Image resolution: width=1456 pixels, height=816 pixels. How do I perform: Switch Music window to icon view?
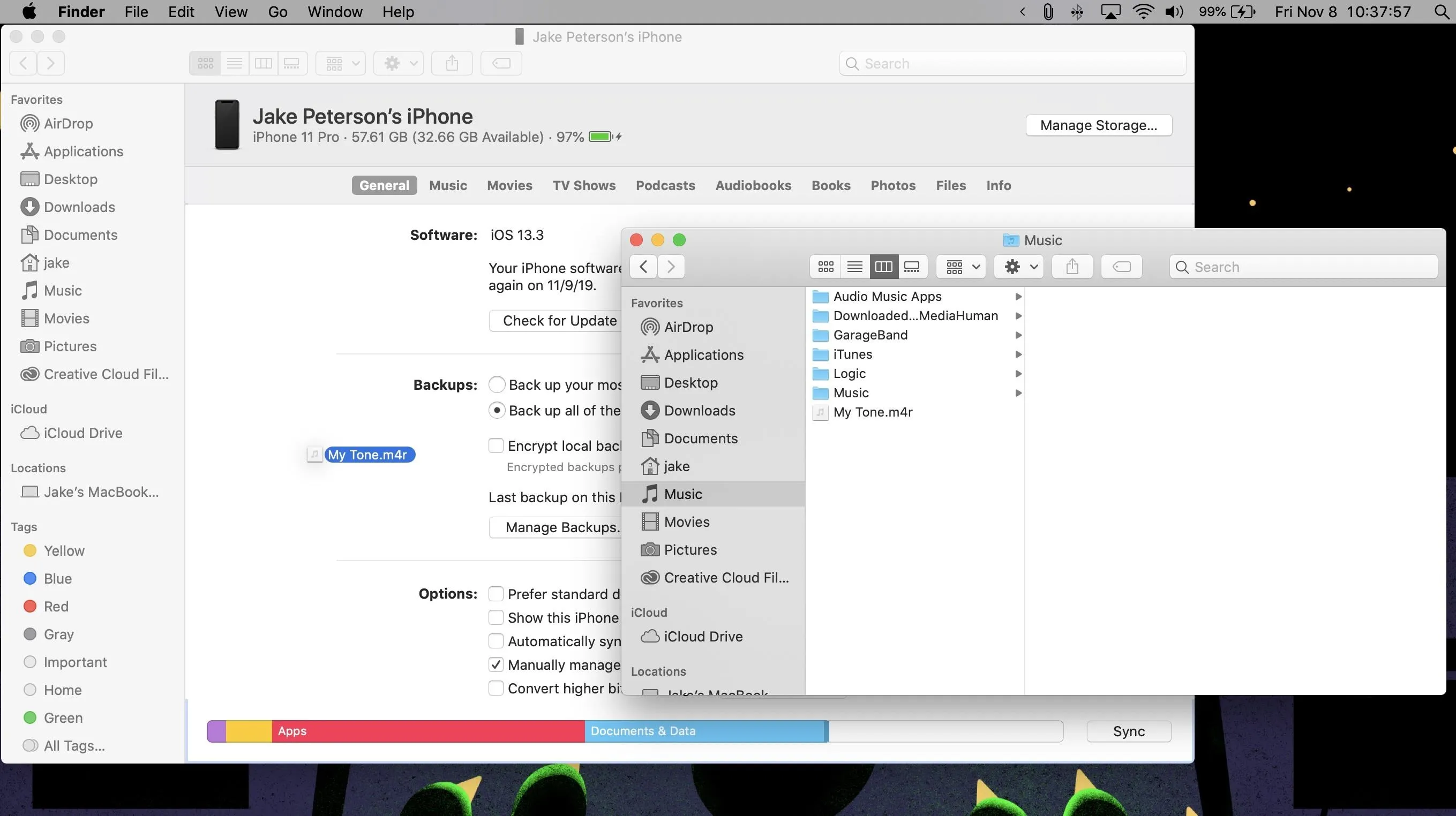(825, 267)
